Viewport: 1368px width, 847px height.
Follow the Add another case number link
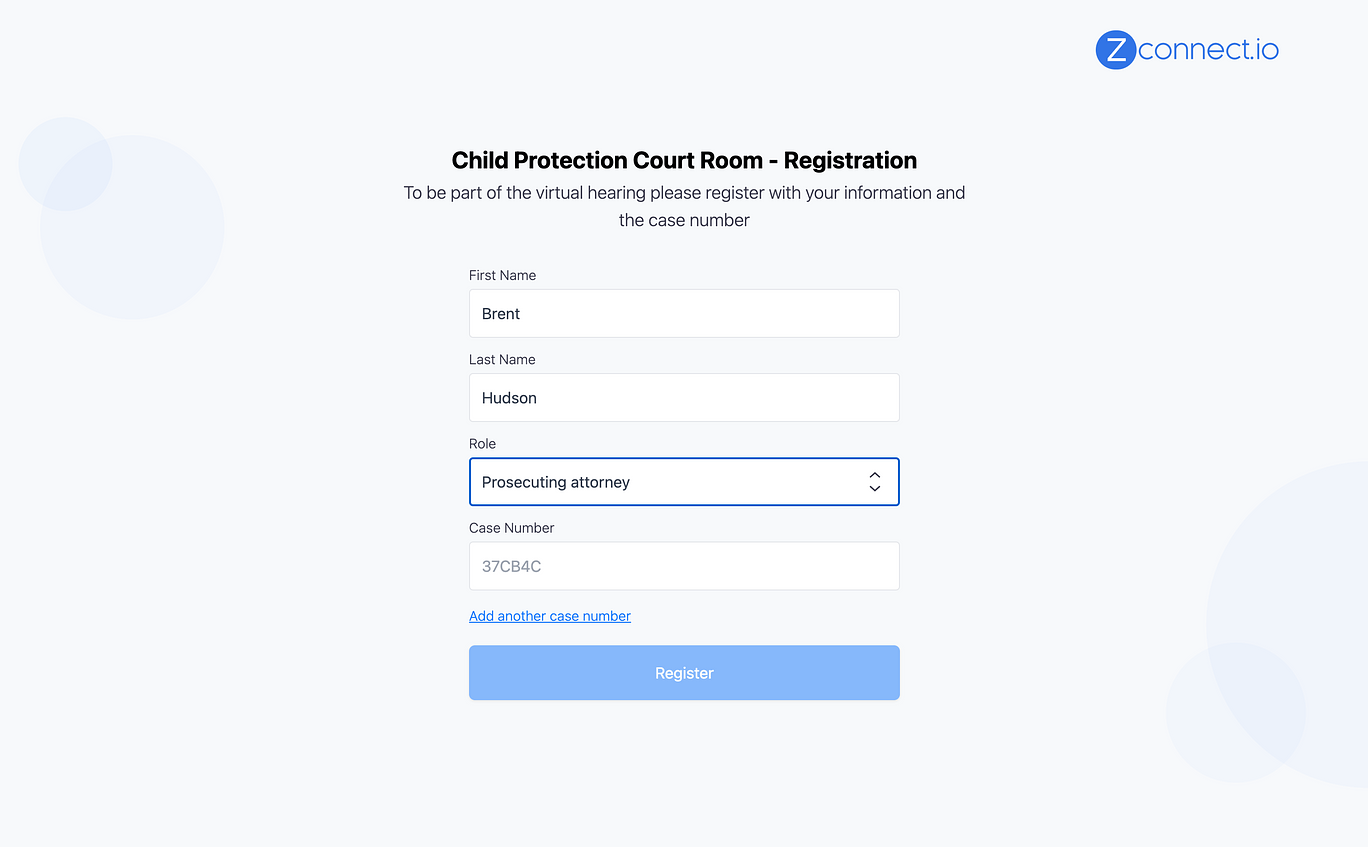(x=550, y=616)
